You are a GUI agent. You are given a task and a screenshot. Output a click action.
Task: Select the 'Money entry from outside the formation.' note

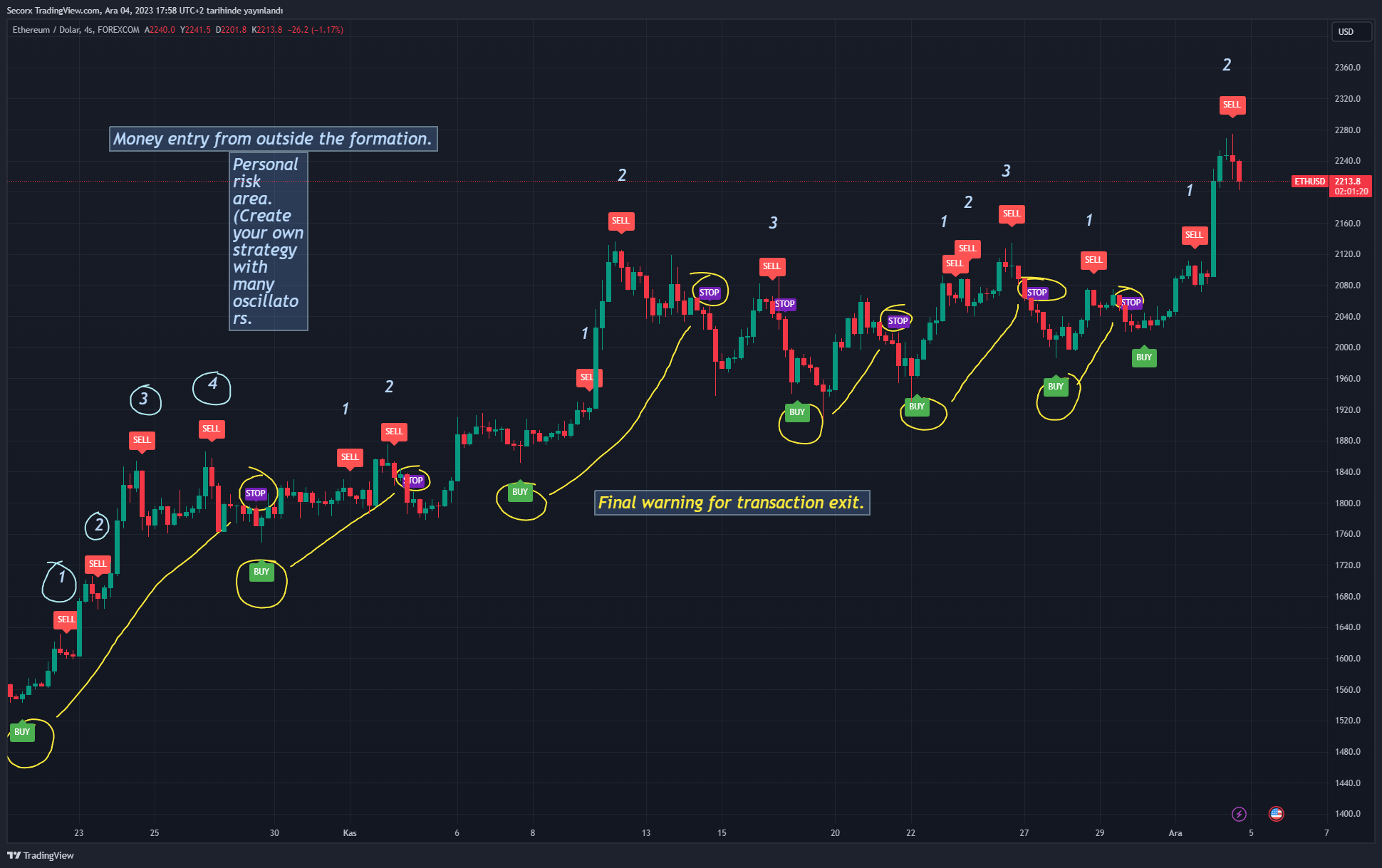pos(274,139)
